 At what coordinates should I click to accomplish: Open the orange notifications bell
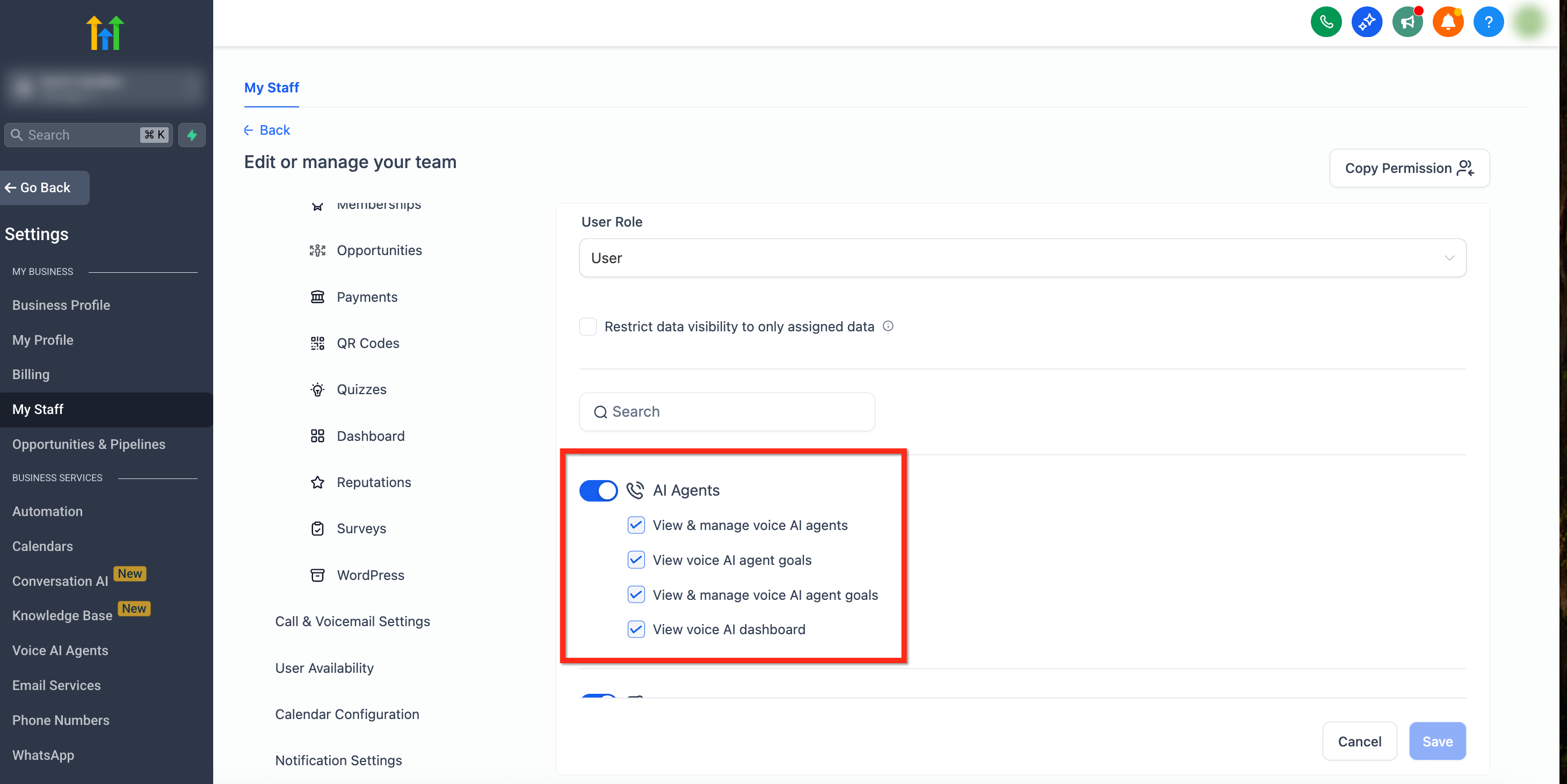tap(1448, 23)
